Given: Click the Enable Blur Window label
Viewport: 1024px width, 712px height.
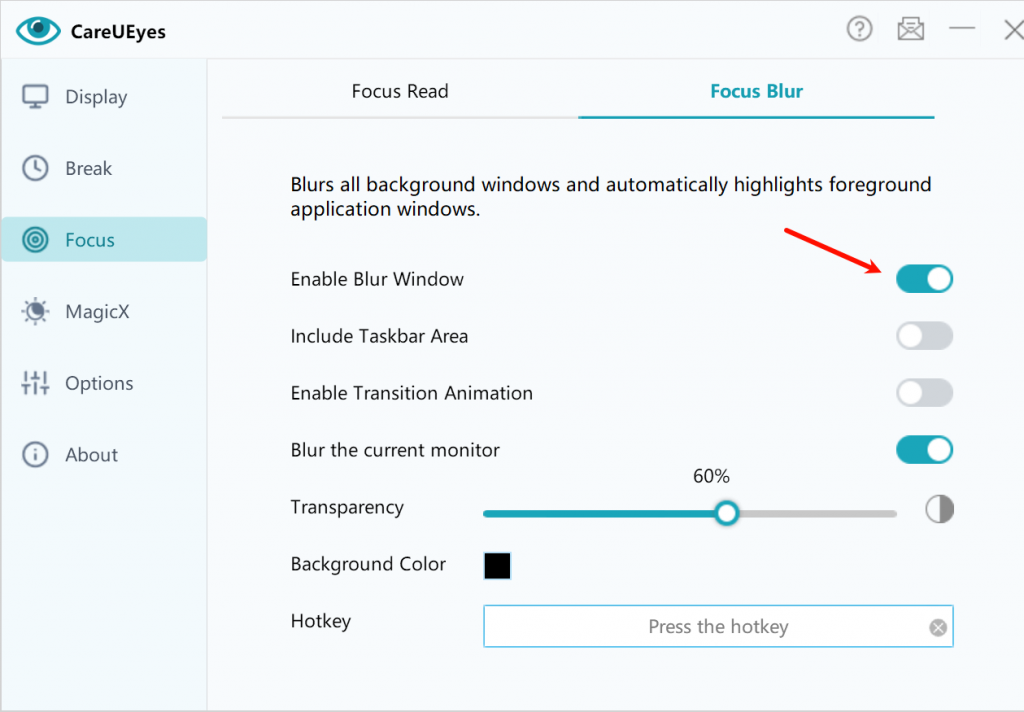Looking at the screenshot, I should pos(377,280).
